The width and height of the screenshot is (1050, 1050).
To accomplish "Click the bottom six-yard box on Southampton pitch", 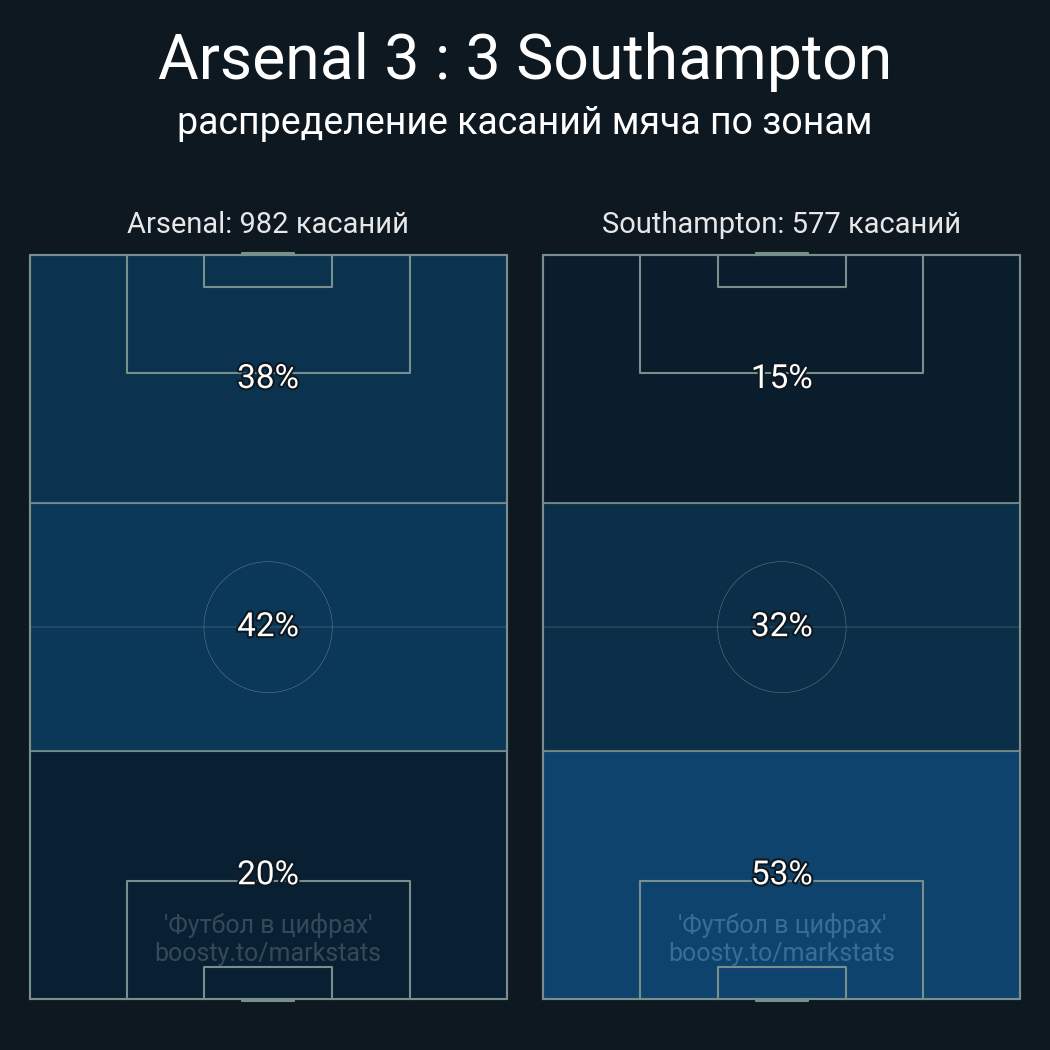I will click(781, 982).
